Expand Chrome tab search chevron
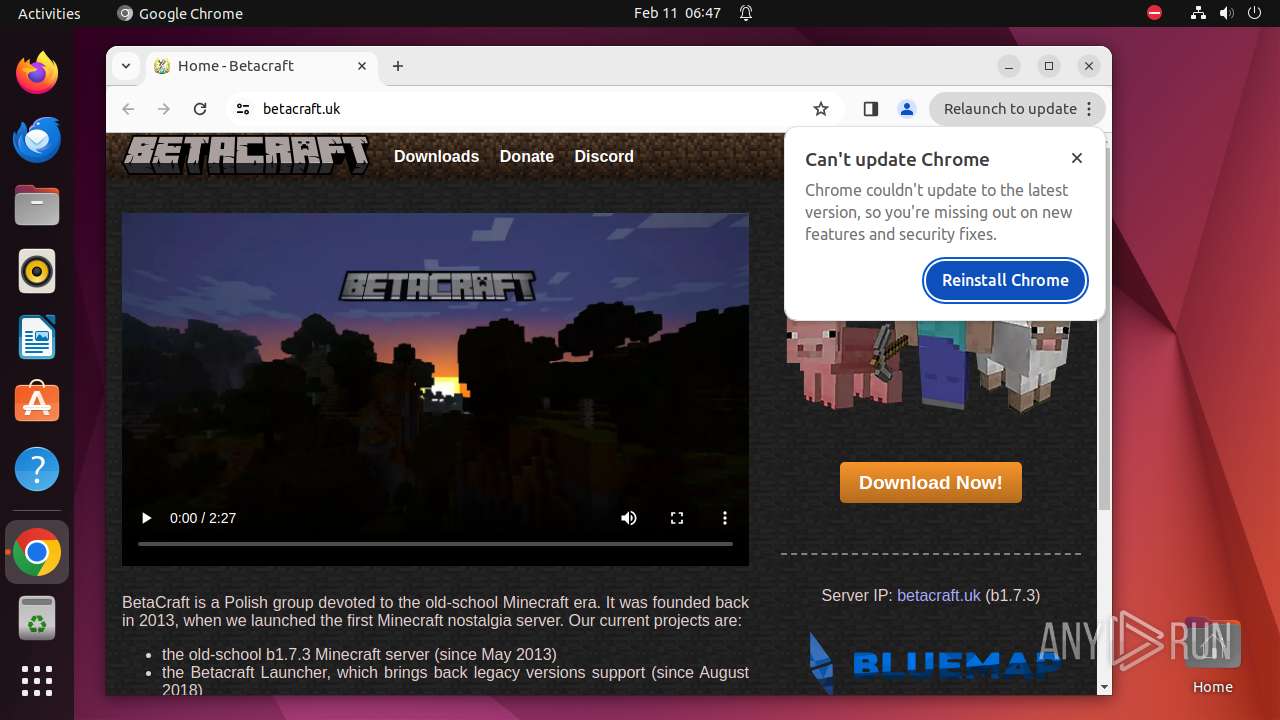Viewport: 1280px width, 720px height. (126, 66)
